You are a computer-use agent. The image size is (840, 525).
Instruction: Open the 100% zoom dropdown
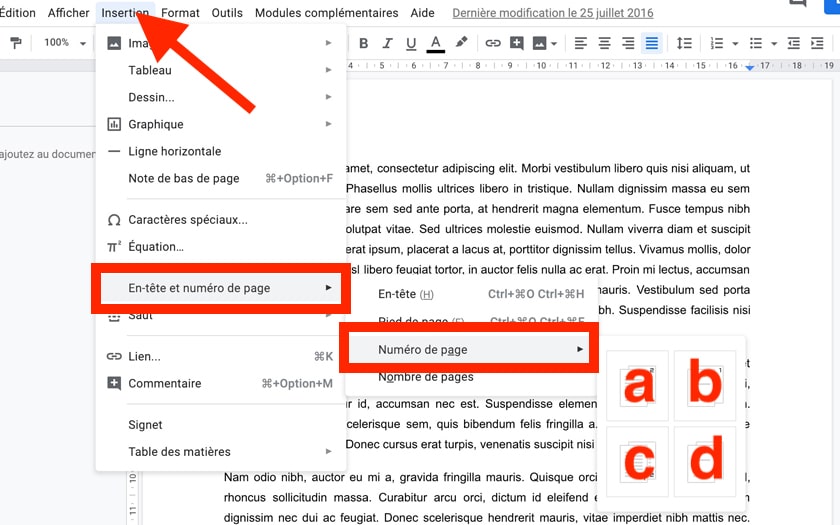(65, 42)
